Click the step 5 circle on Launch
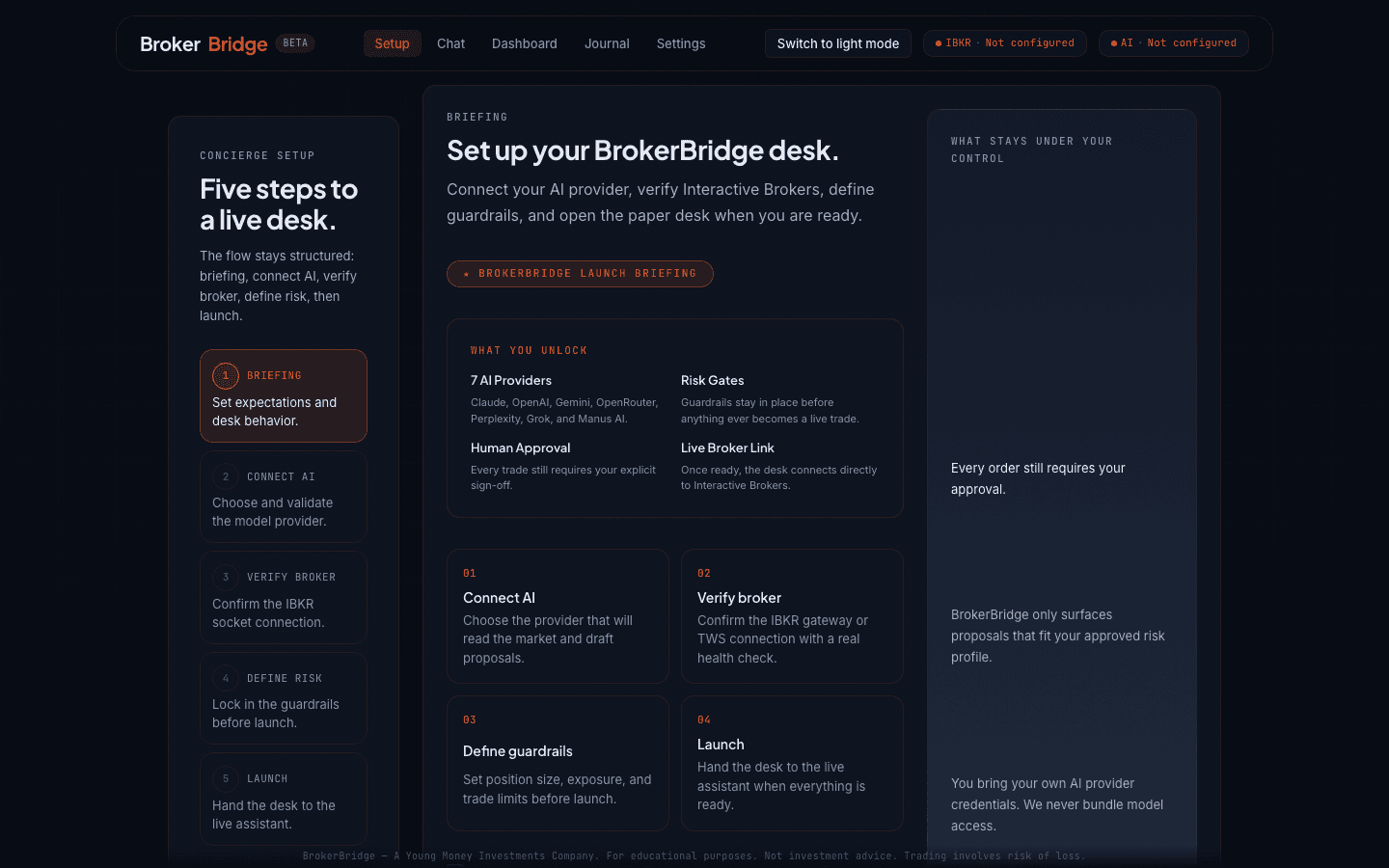The image size is (1389, 868). (x=226, y=778)
